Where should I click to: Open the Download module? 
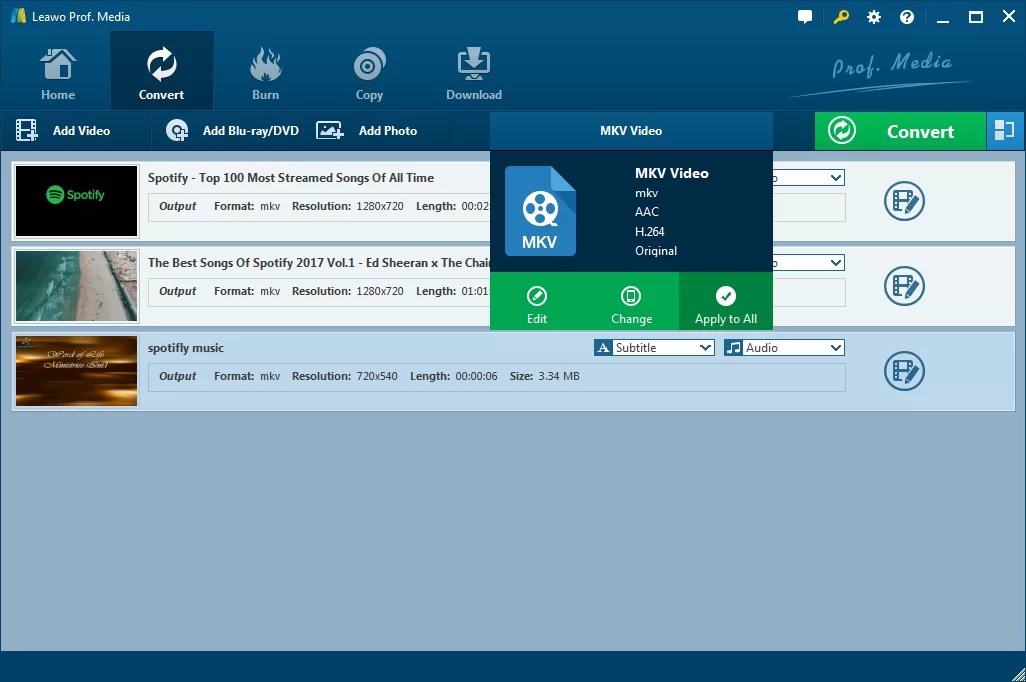pyautogui.click(x=474, y=73)
